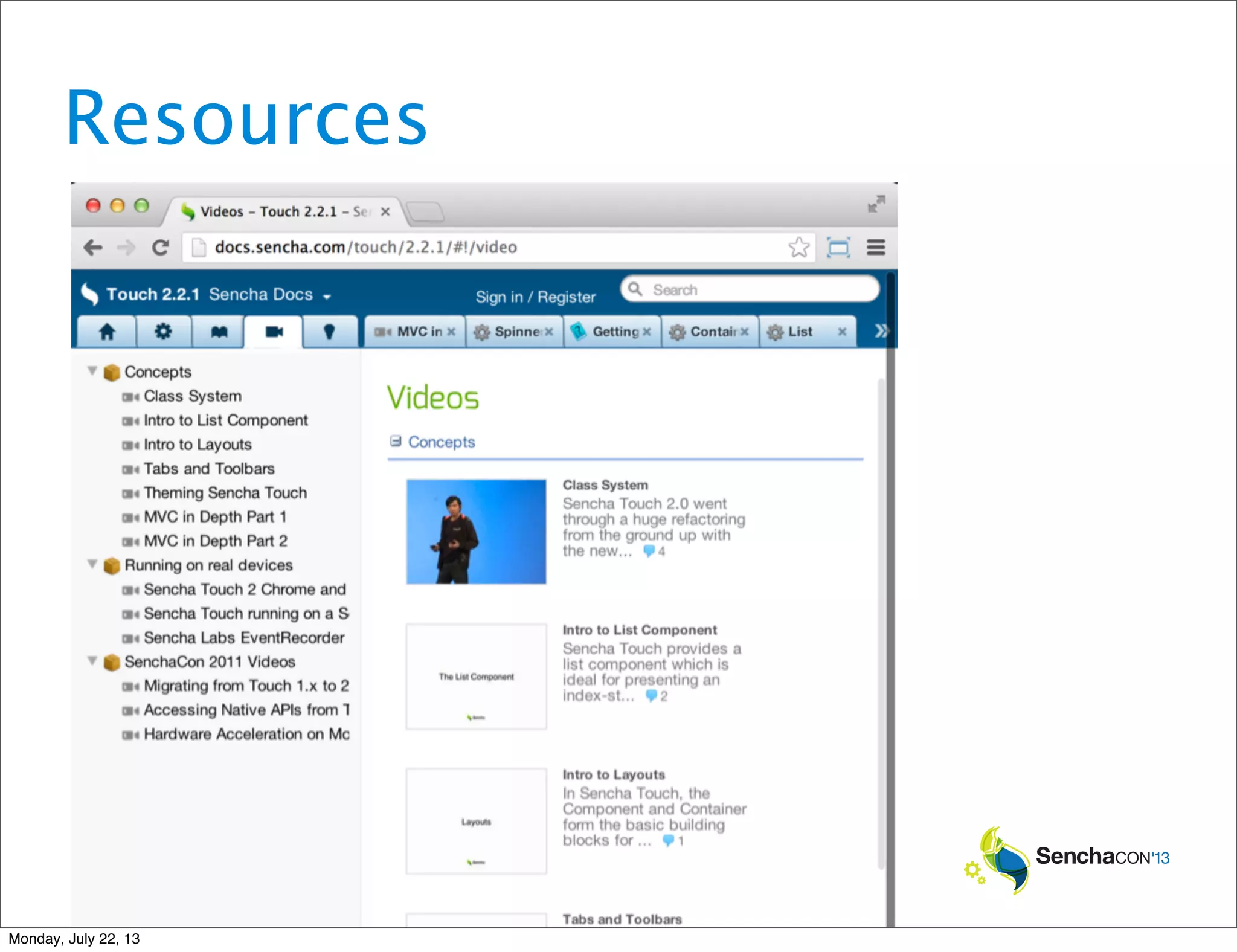Click the browser back arrow
Image resolution: width=1237 pixels, height=952 pixels.
93,248
